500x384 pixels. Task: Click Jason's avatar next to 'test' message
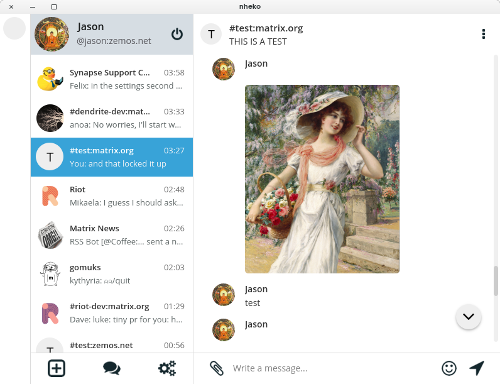coord(223,294)
